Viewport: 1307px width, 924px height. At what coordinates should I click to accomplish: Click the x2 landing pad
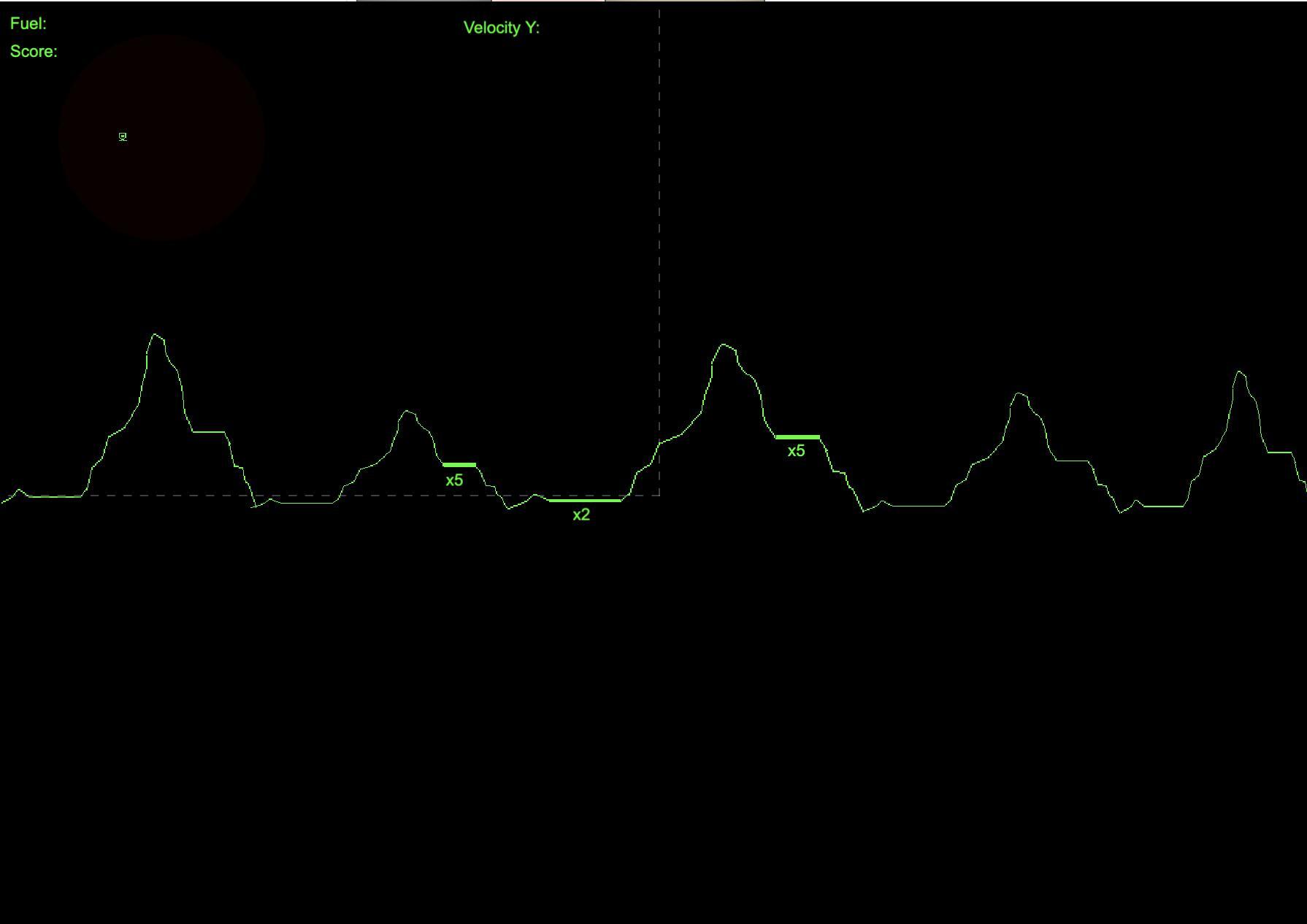[x=584, y=500]
